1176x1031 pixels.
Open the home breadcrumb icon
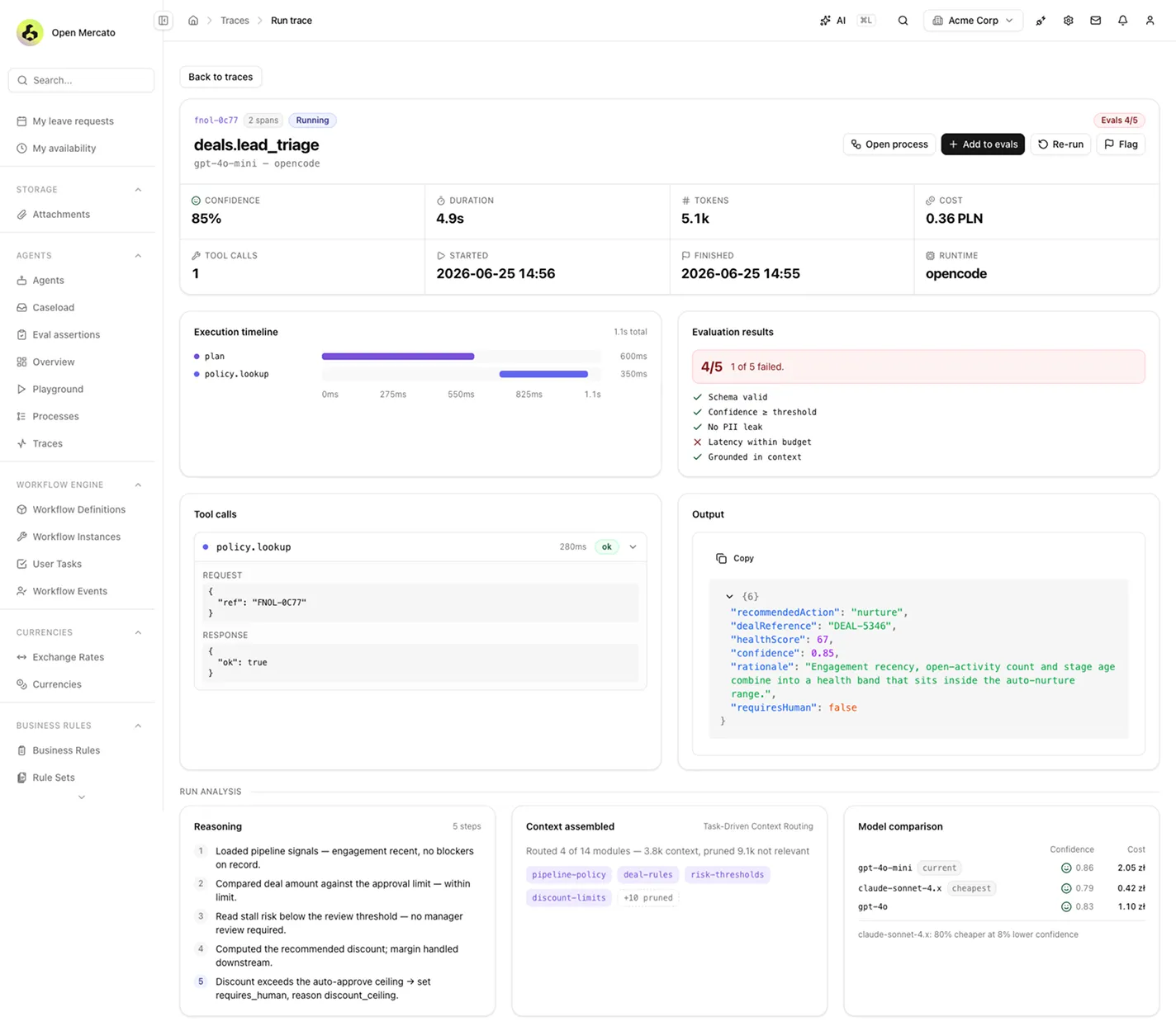193,21
